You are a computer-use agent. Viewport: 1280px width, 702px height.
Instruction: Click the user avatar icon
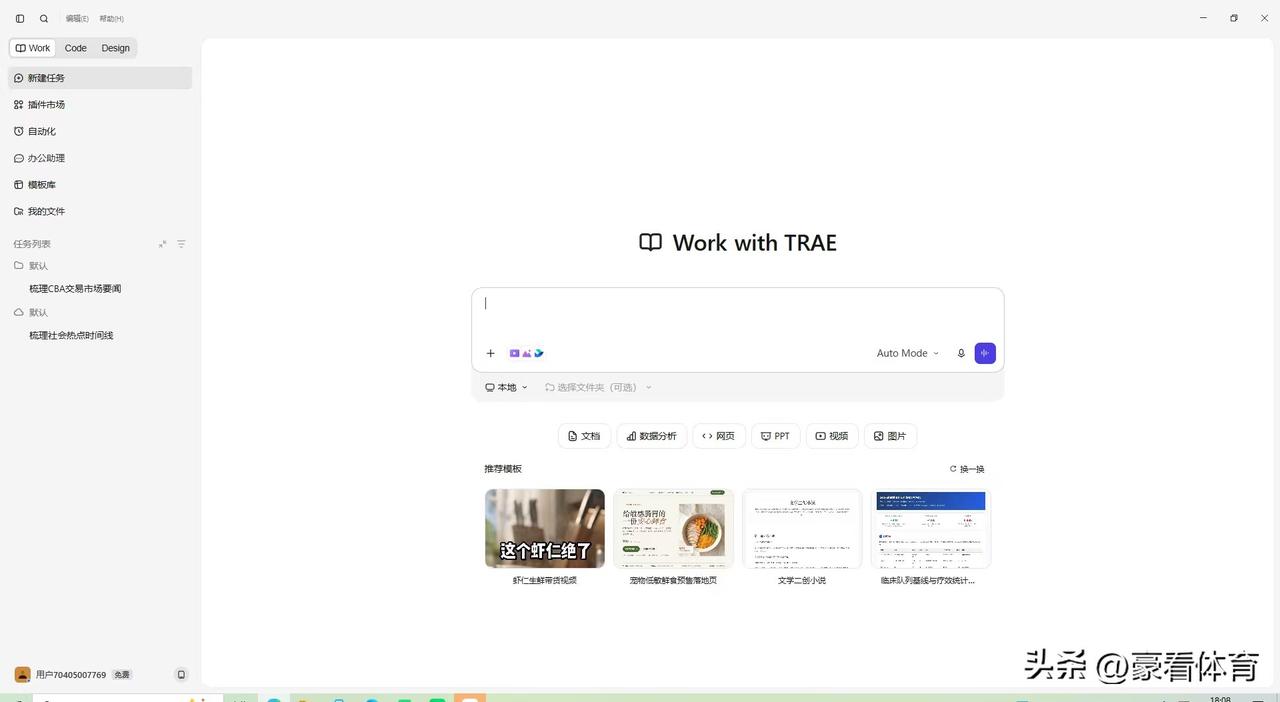coord(22,675)
